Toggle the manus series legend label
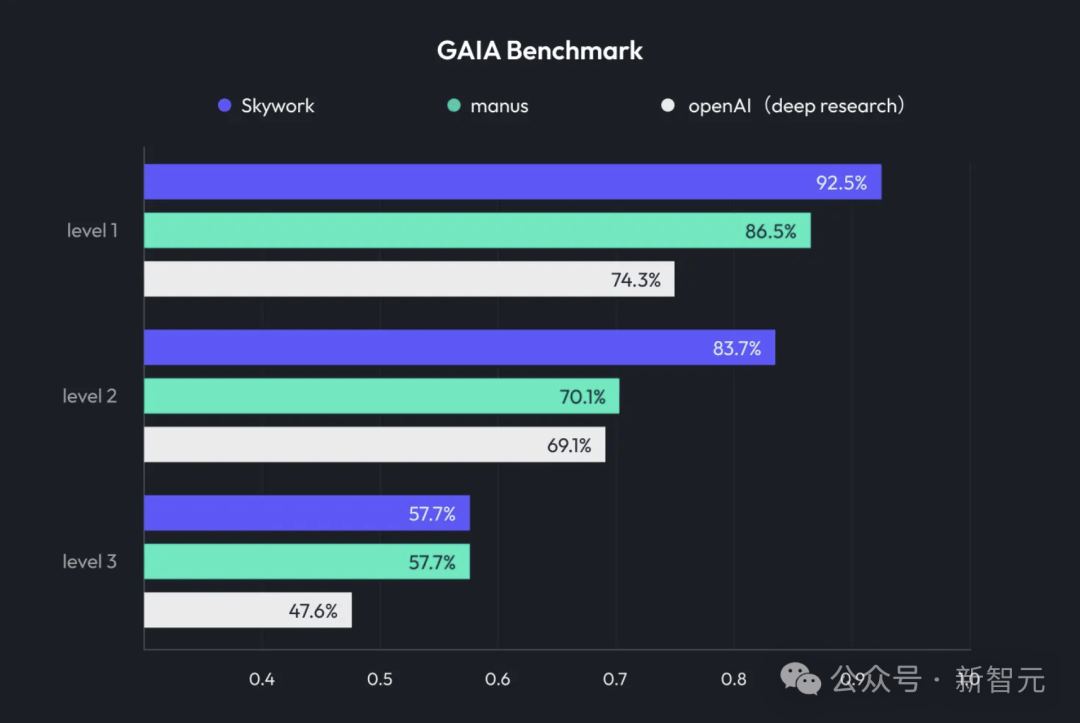1080x723 pixels. click(499, 105)
